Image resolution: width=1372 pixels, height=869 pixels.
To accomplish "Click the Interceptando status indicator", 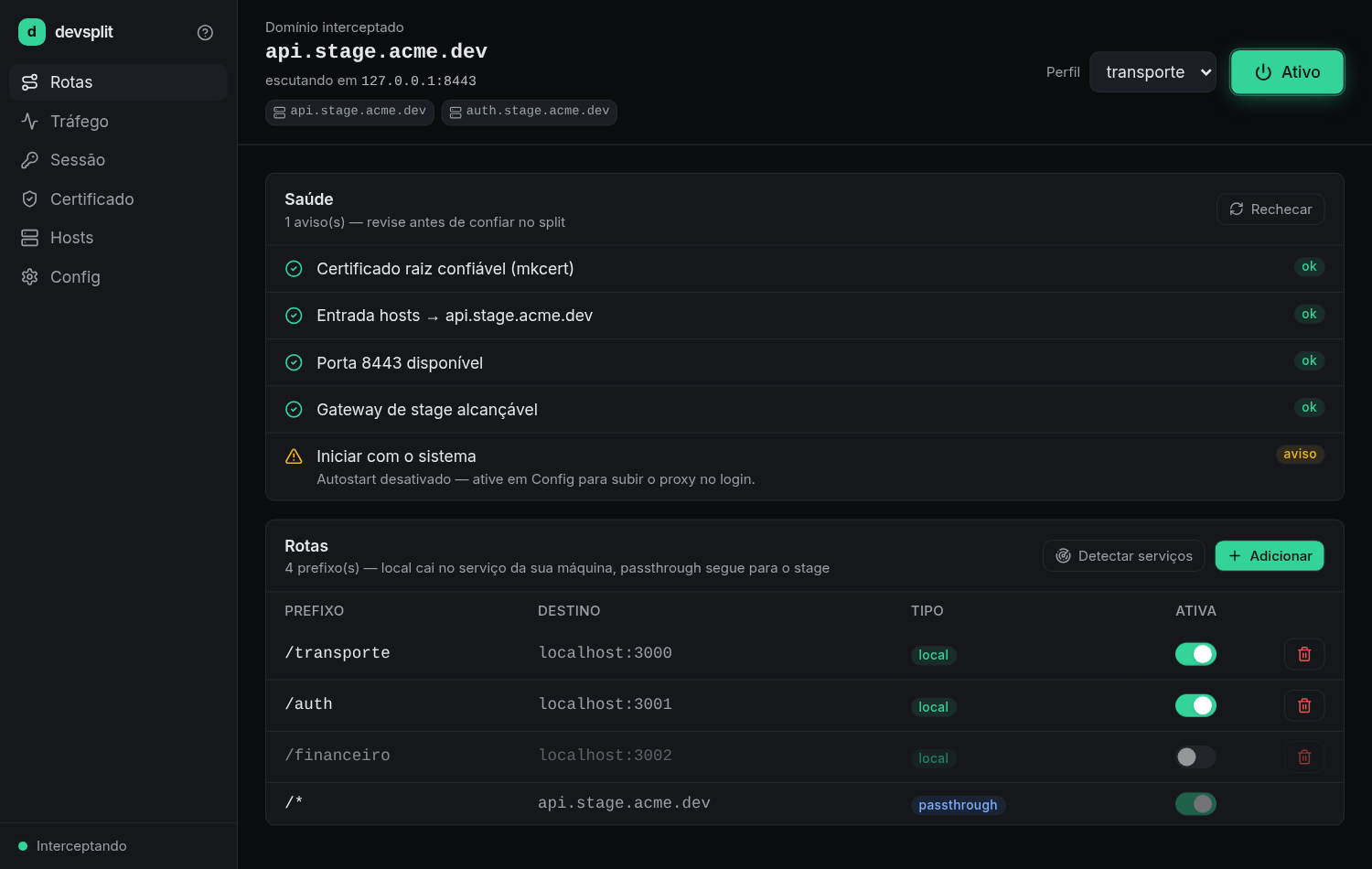I will [73, 846].
